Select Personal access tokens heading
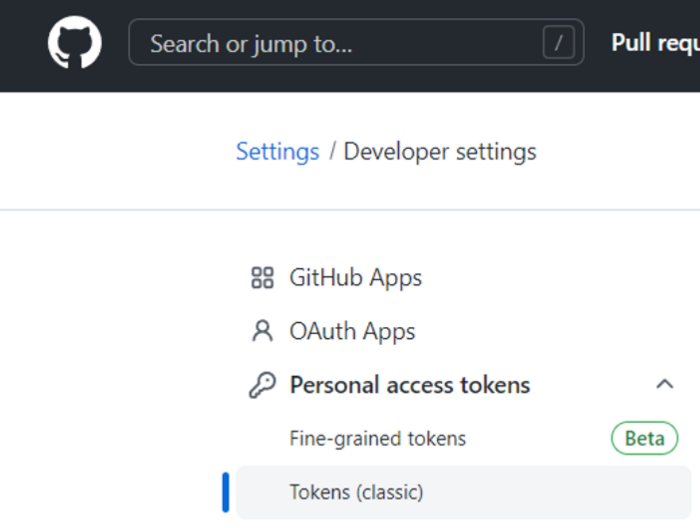 click(410, 385)
